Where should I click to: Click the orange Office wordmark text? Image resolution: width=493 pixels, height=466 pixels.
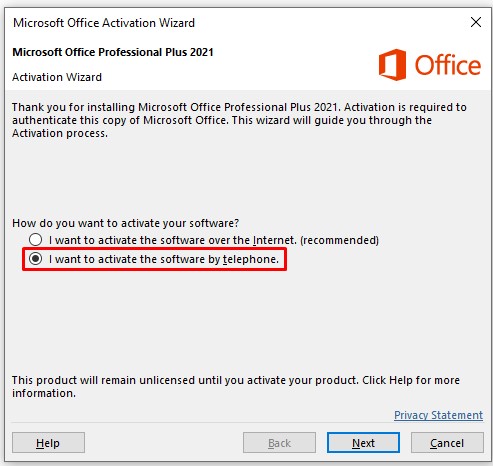[x=448, y=65]
